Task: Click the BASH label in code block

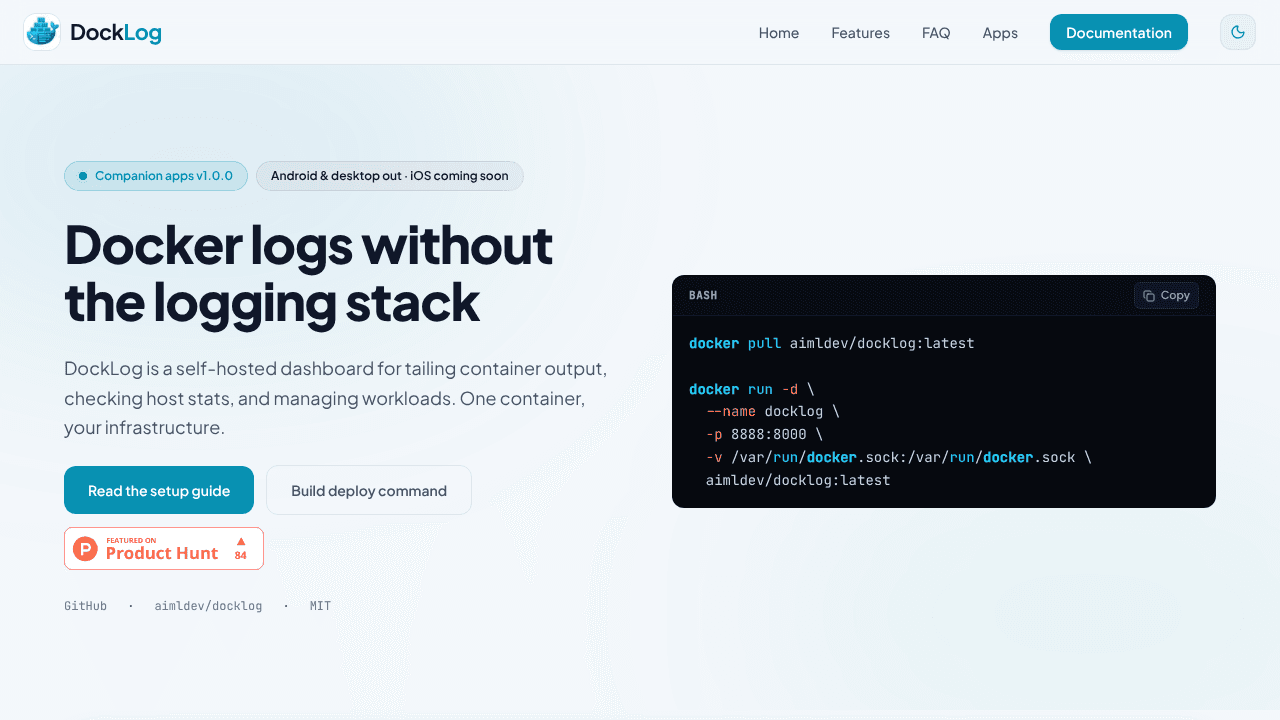Action: 703,296
